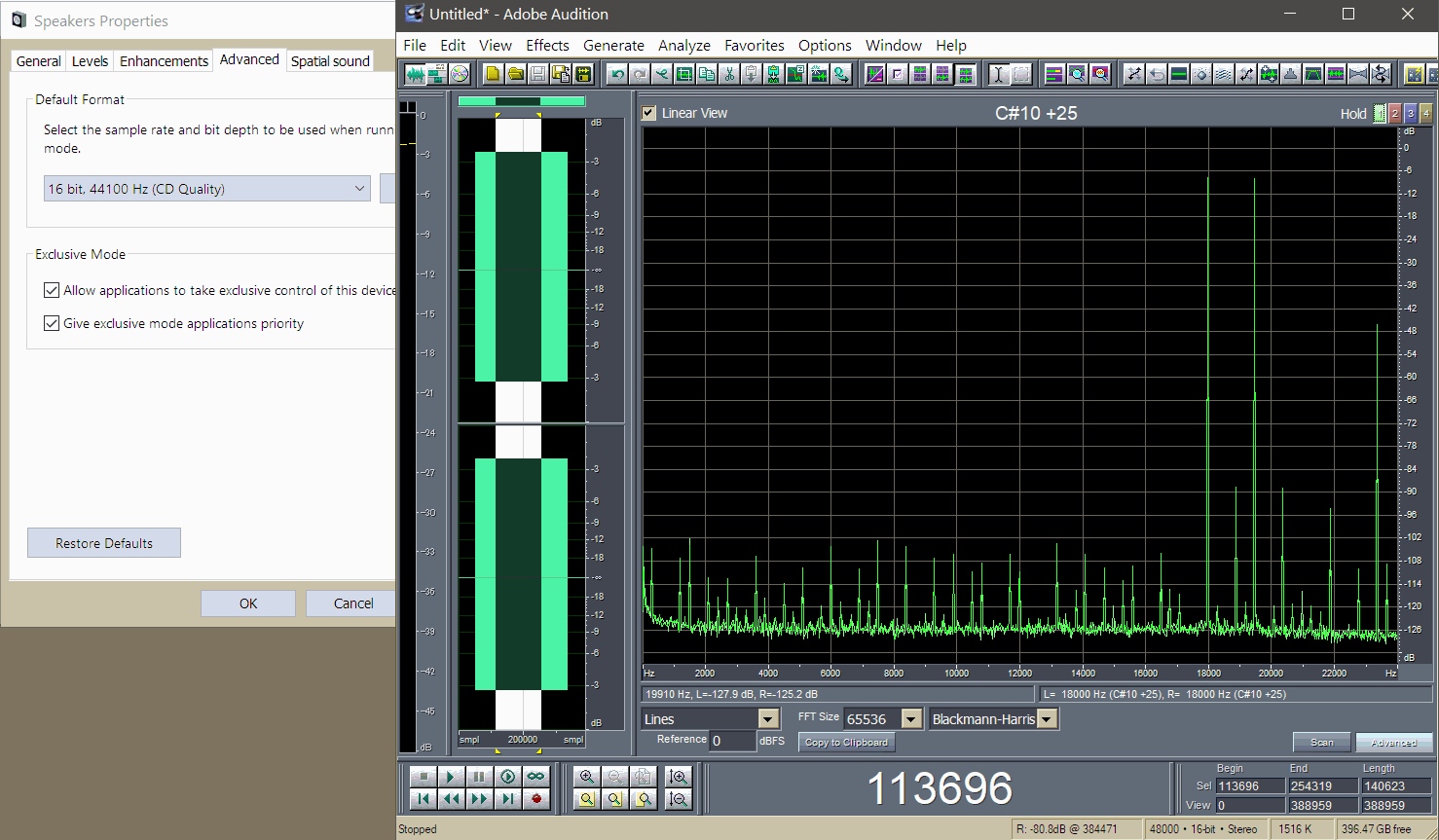Click the Sel End field 254319
This screenshot has height=840, width=1439.
tap(1323, 785)
